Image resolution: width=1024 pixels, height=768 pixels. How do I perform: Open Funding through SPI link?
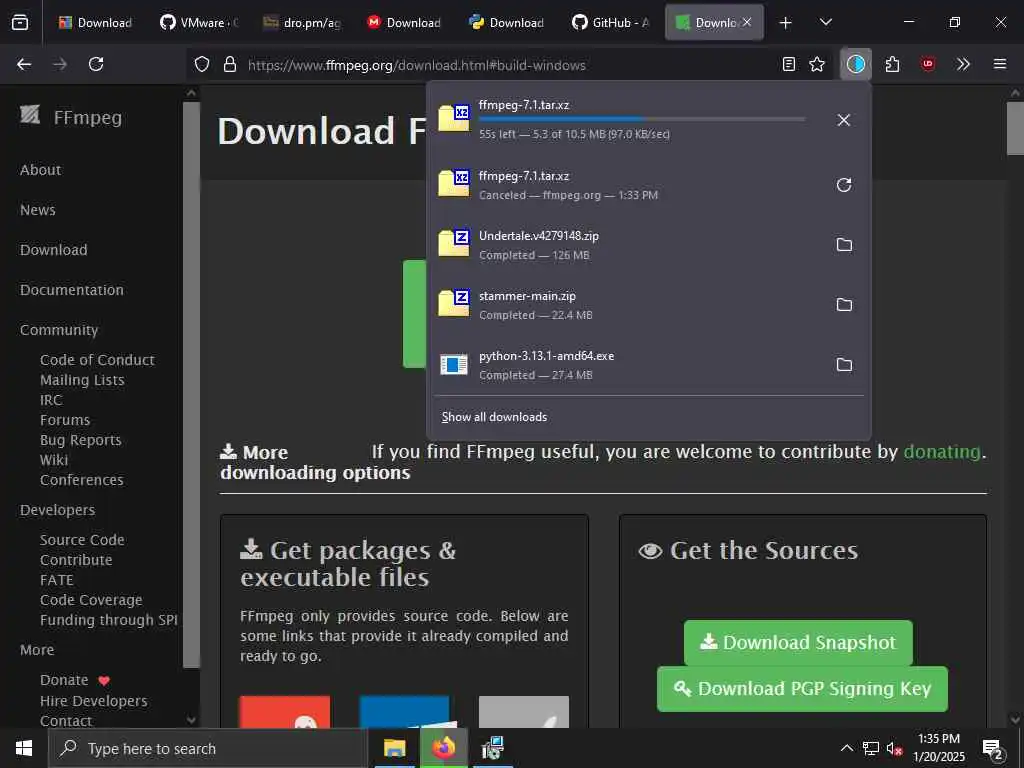click(108, 620)
